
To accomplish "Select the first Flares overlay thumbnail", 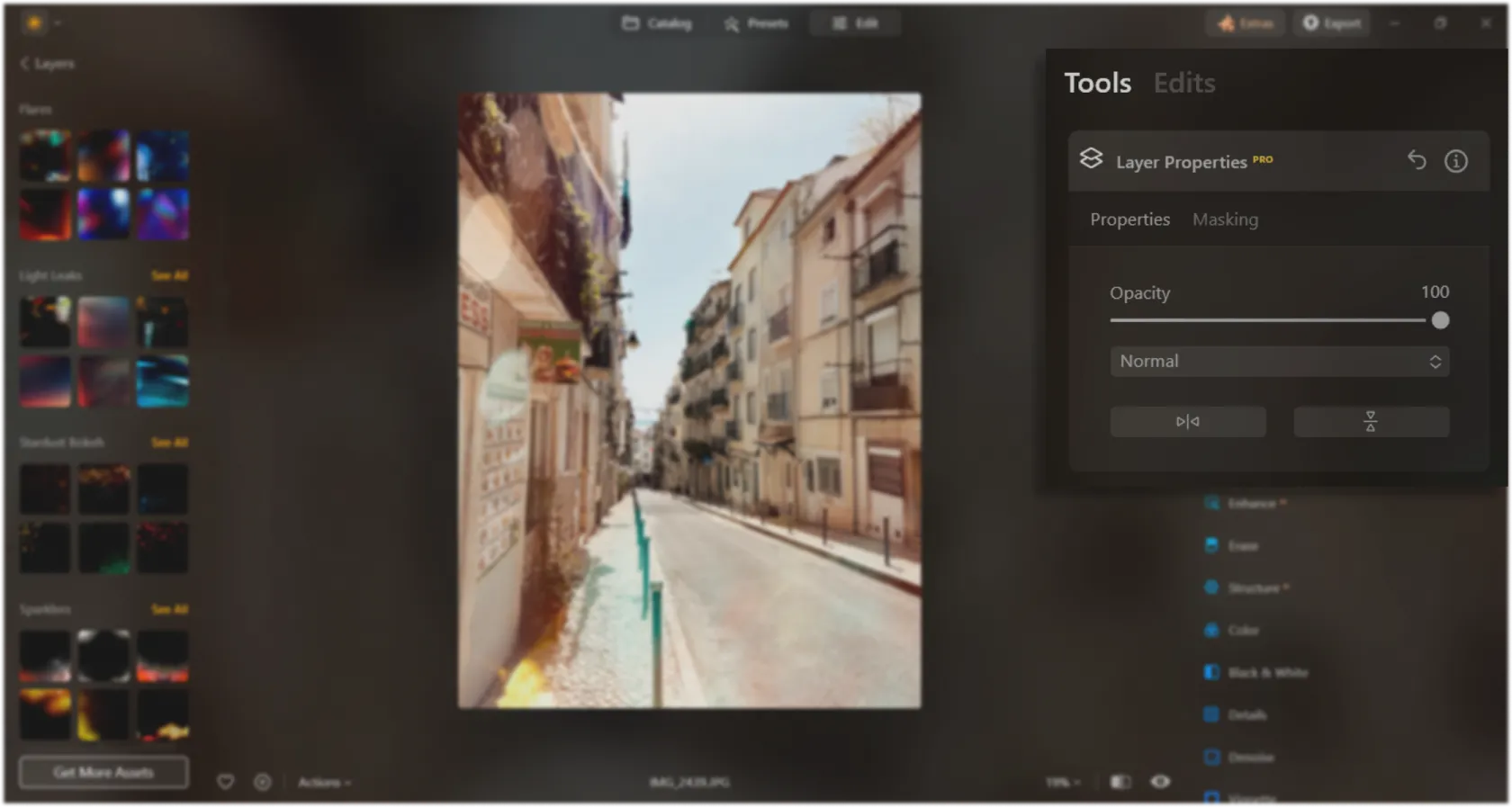I will [x=45, y=156].
